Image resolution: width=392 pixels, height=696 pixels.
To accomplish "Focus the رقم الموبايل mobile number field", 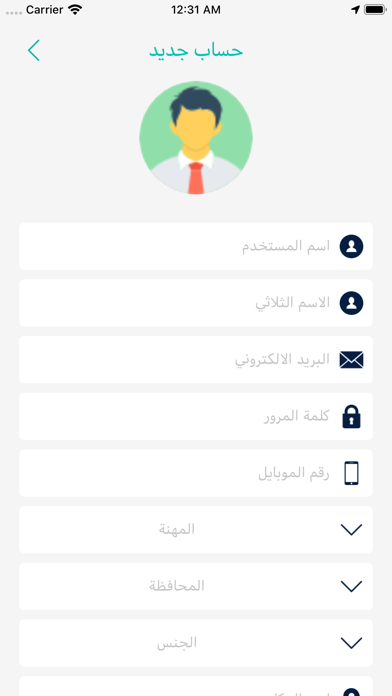I will coord(196,473).
